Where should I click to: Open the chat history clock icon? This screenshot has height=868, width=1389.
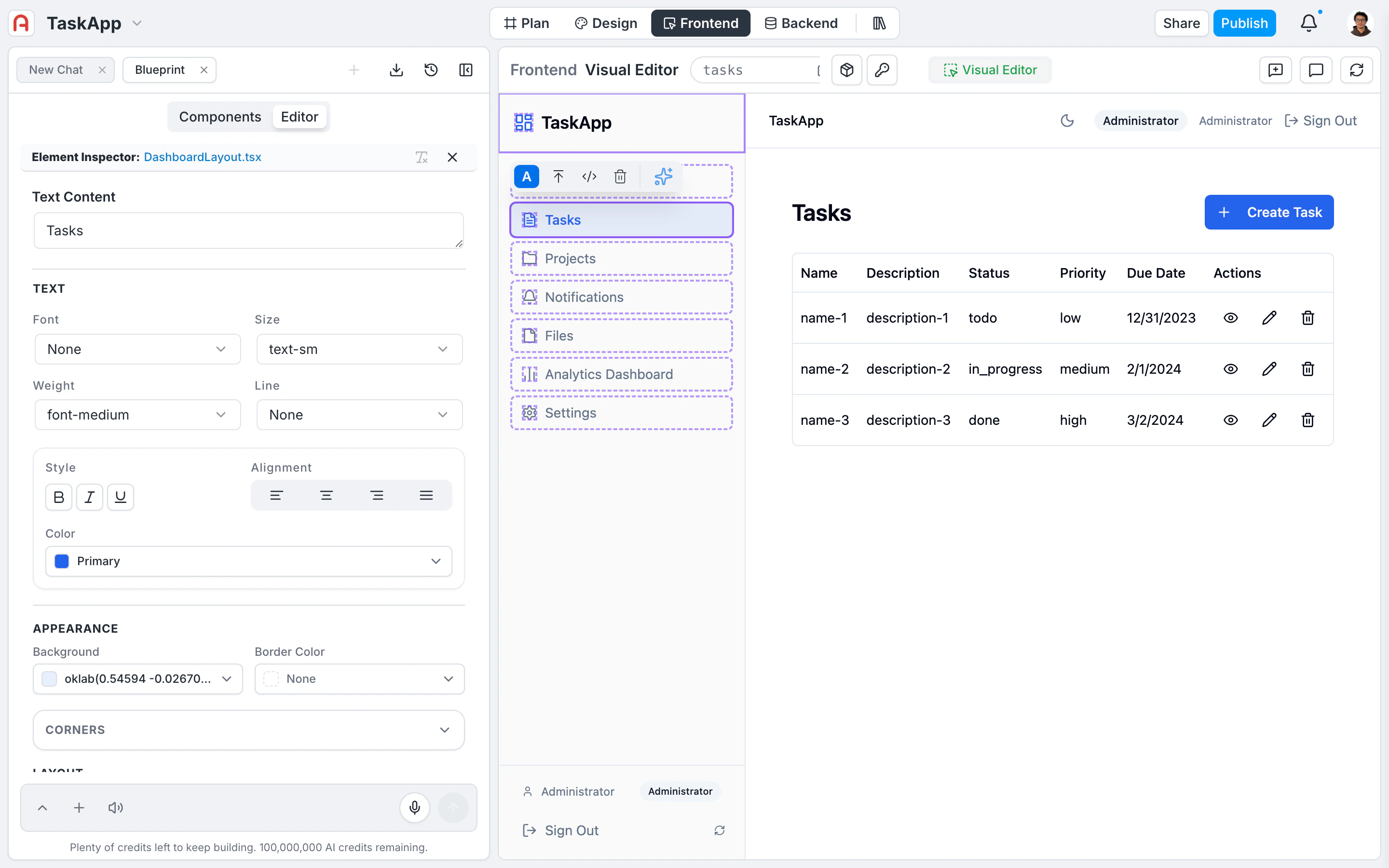click(x=431, y=70)
